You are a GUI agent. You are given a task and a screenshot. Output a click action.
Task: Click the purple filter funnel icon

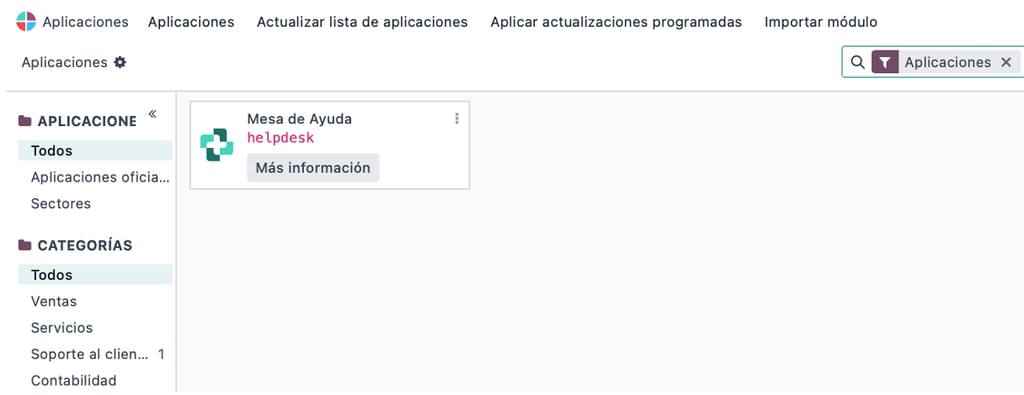click(885, 62)
